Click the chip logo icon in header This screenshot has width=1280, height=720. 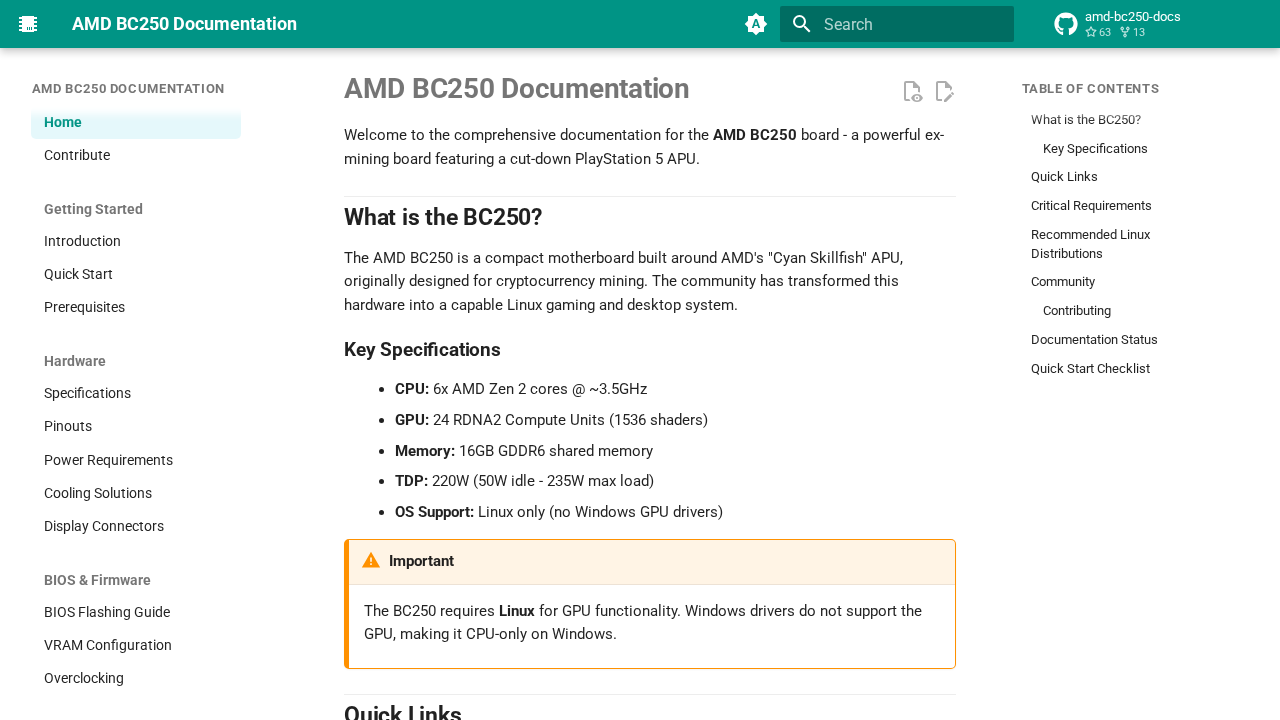point(28,24)
